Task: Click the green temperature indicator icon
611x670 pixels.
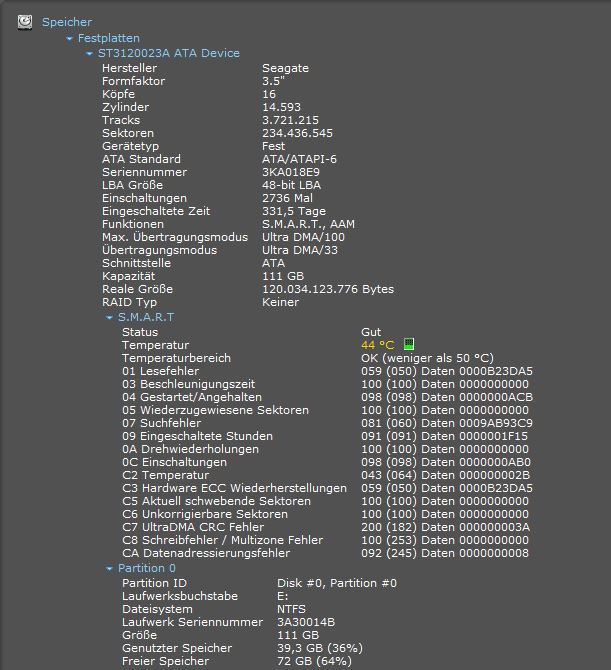Action: (x=408, y=345)
